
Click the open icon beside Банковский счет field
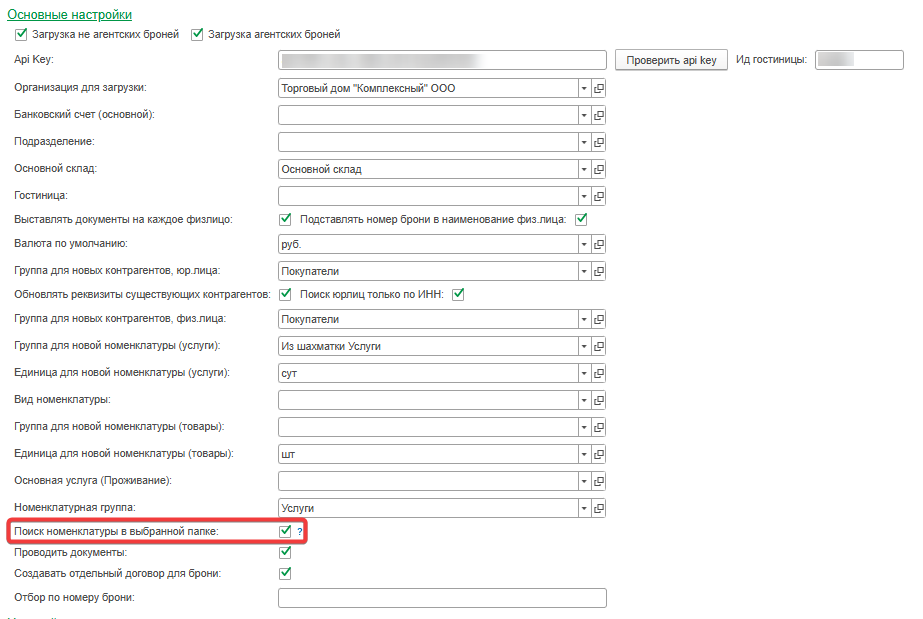pyautogui.click(x=600, y=115)
